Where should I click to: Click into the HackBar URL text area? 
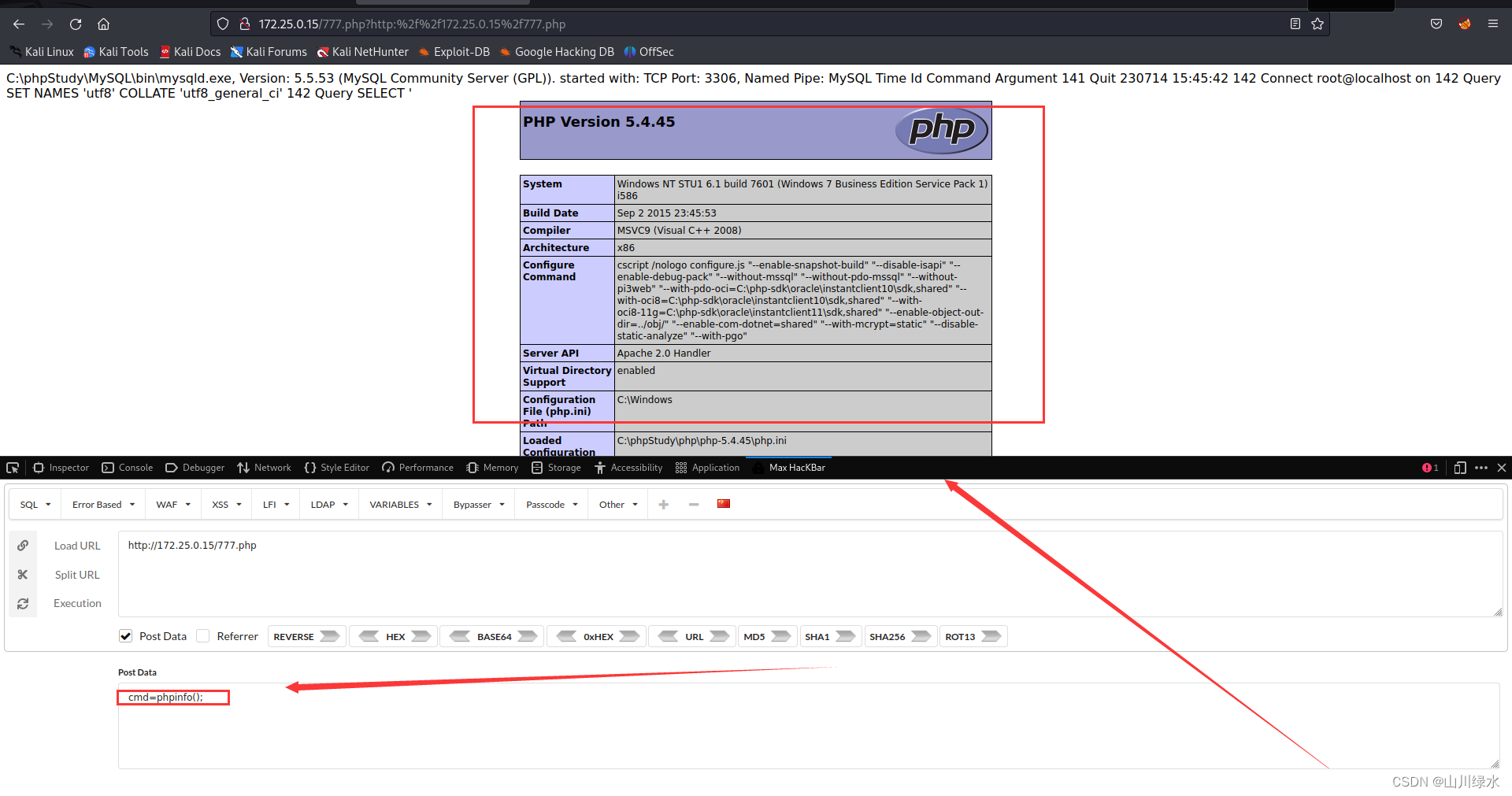pyautogui.click(x=810, y=574)
